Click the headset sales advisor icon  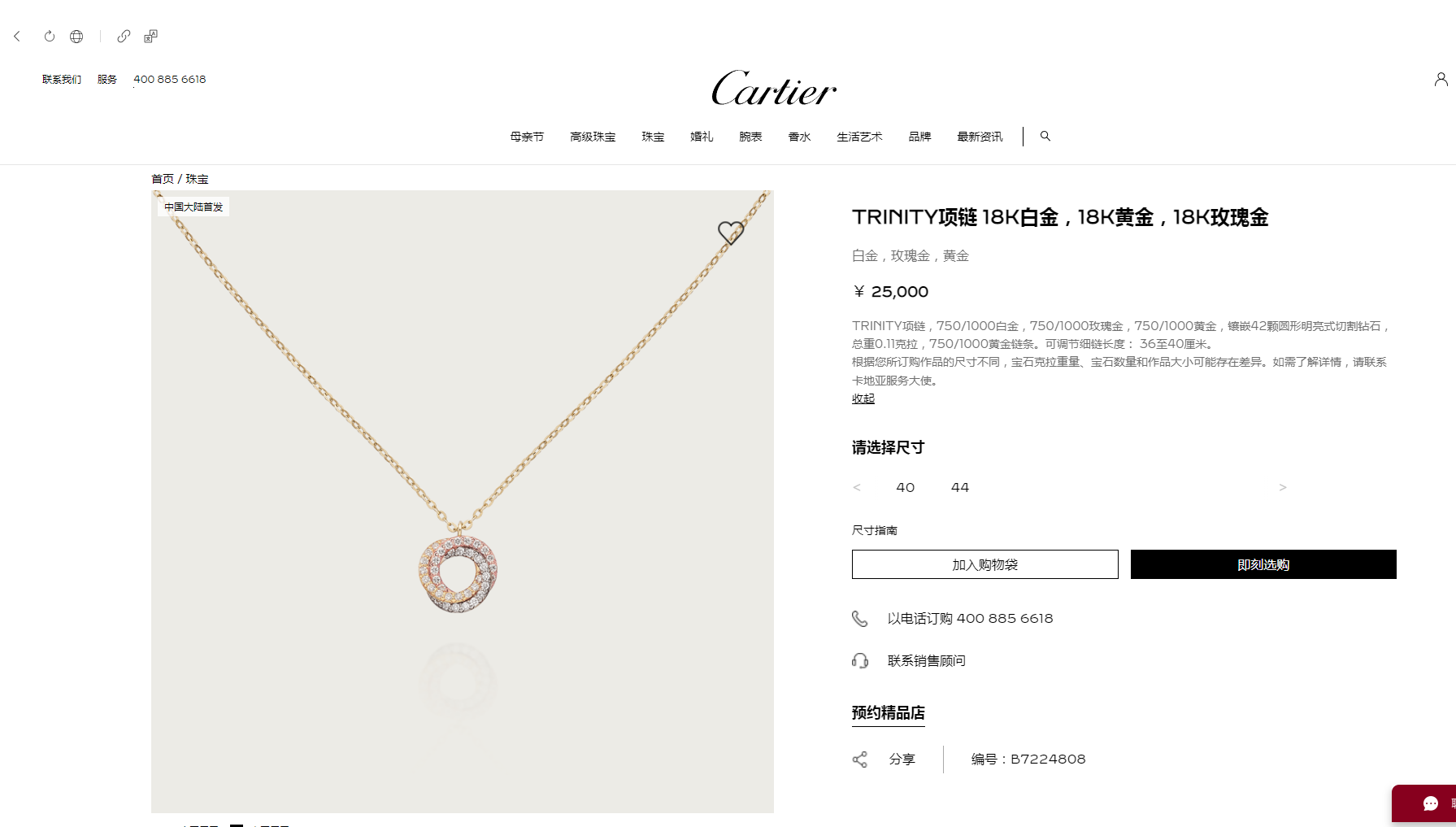point(859,660)
